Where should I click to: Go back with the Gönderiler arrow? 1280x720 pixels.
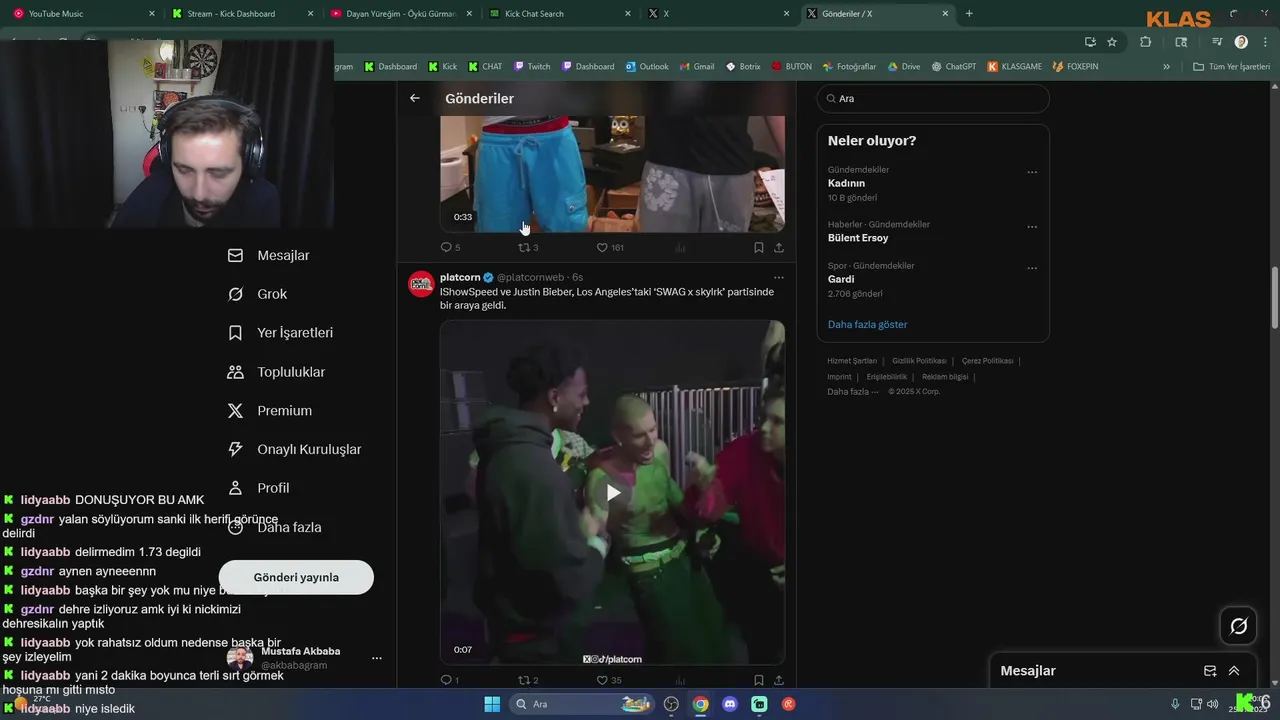pyautogui.click(x=414, y=98)
